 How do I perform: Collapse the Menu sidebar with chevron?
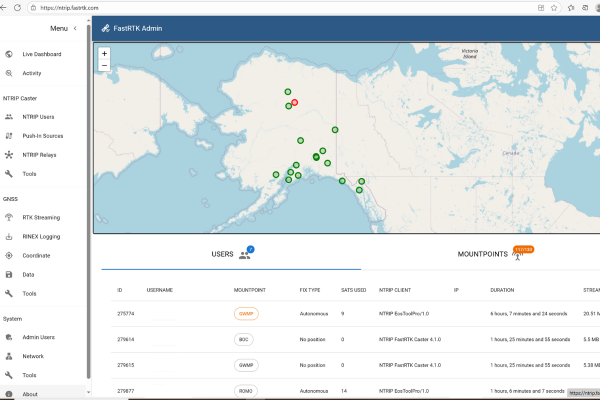(x=75, y=28)
